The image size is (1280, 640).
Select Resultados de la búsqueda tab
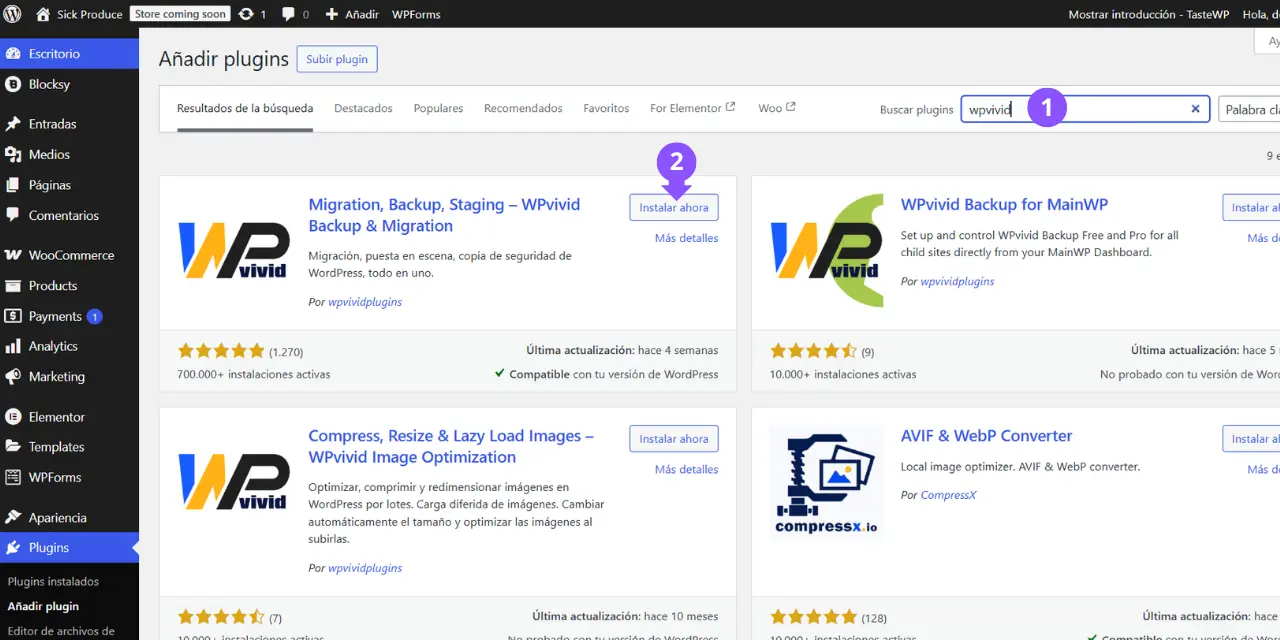coord(245,108)
